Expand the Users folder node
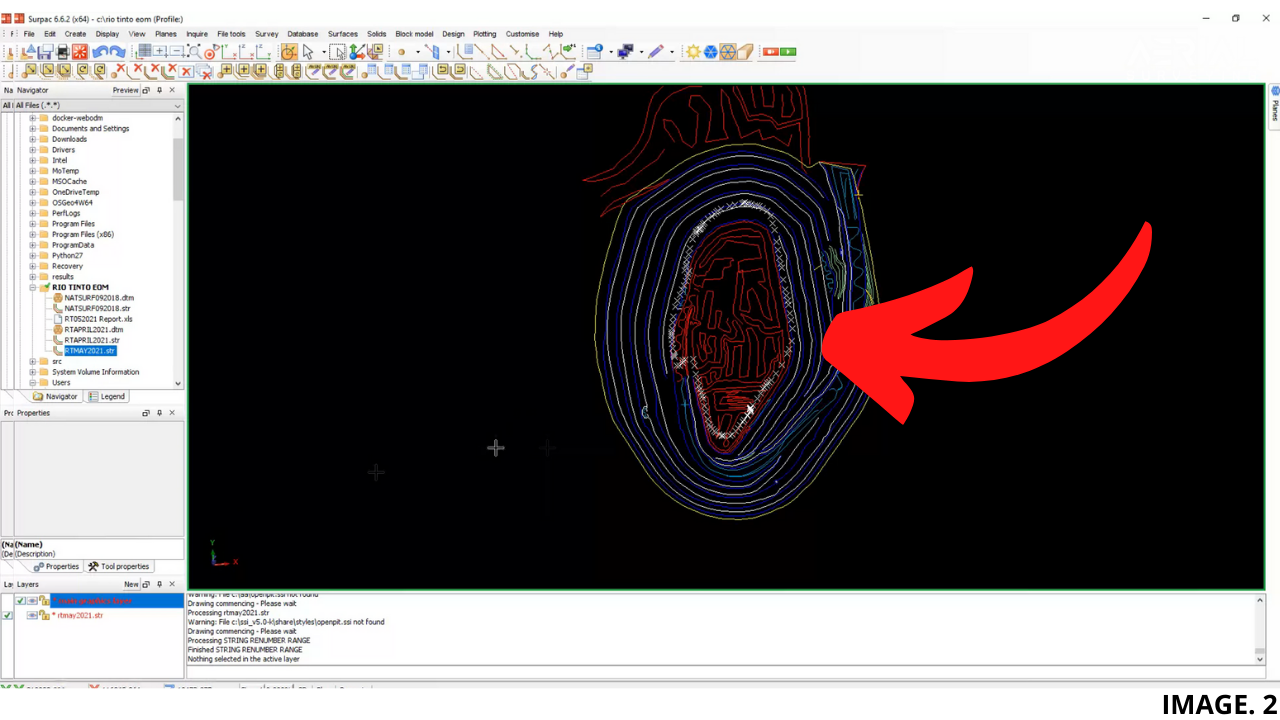The width and height of the screenshot is (1280, 720). pos(32,383)
